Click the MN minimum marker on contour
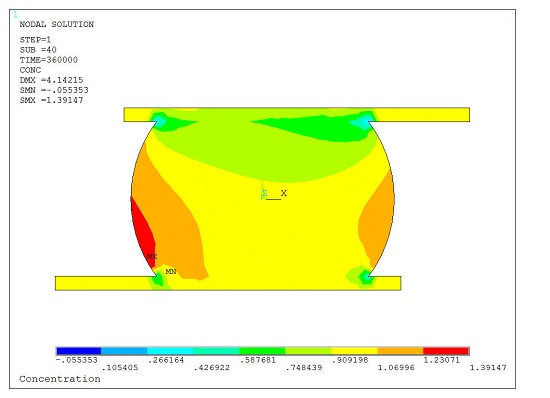550x398 pixels. [x=171, y=271]
